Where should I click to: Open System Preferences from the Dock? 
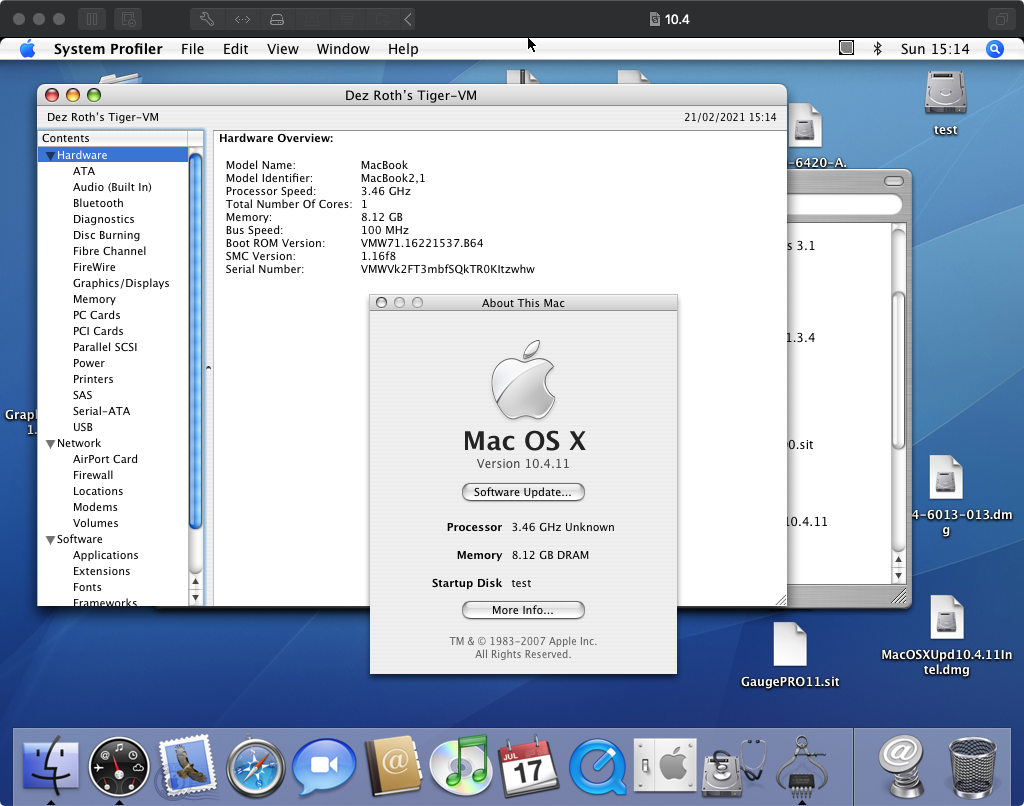click(x=665, y=766)
